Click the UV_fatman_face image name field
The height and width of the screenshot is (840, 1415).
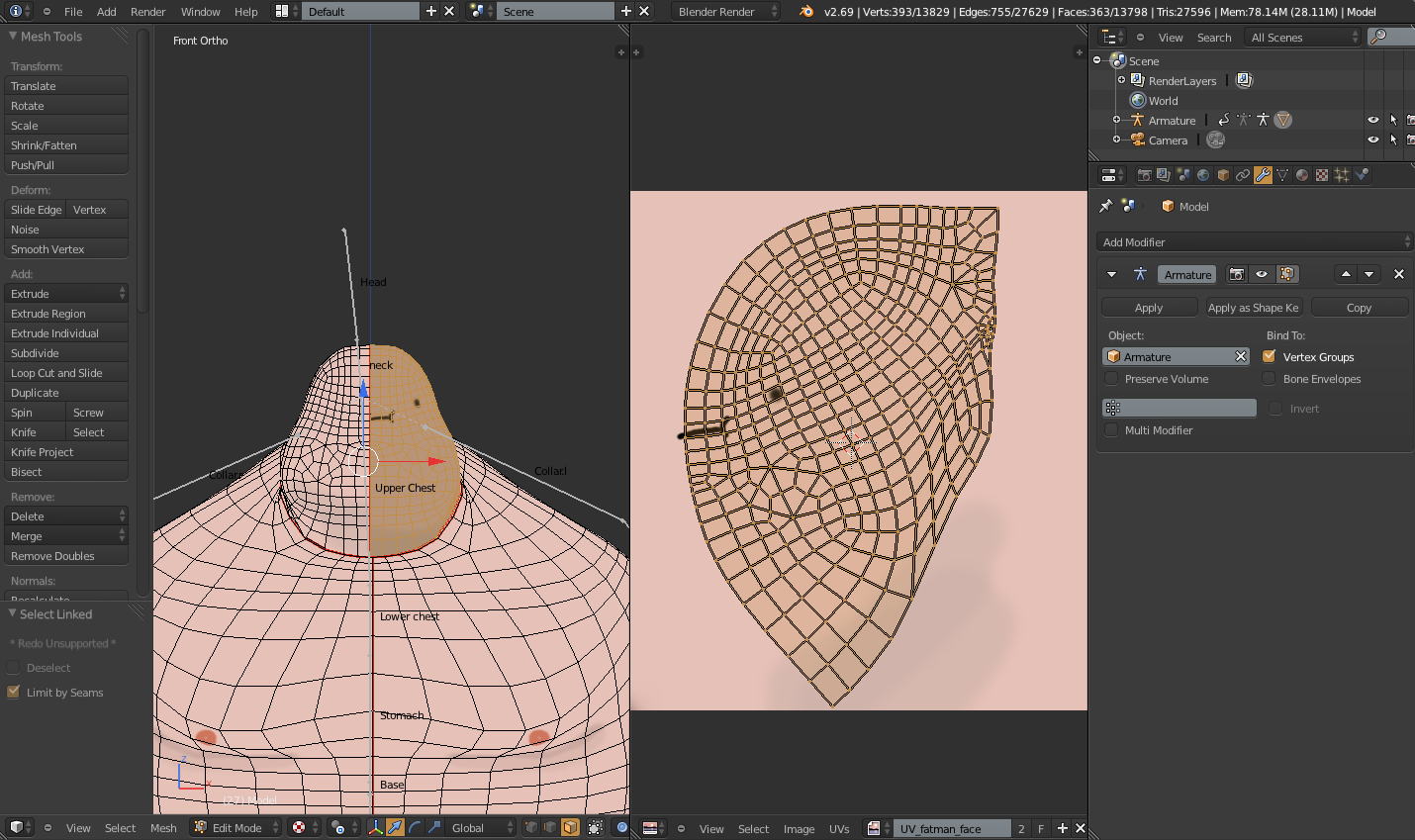coord(953,828)
